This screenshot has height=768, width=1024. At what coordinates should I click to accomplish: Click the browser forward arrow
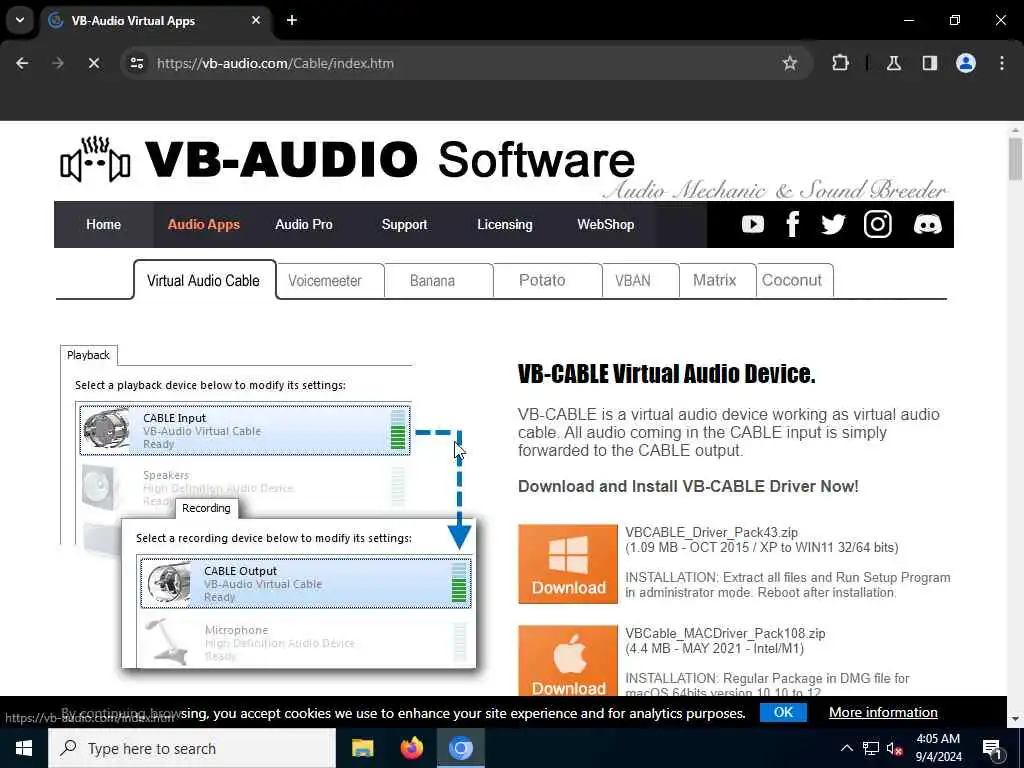pos(57,63)
